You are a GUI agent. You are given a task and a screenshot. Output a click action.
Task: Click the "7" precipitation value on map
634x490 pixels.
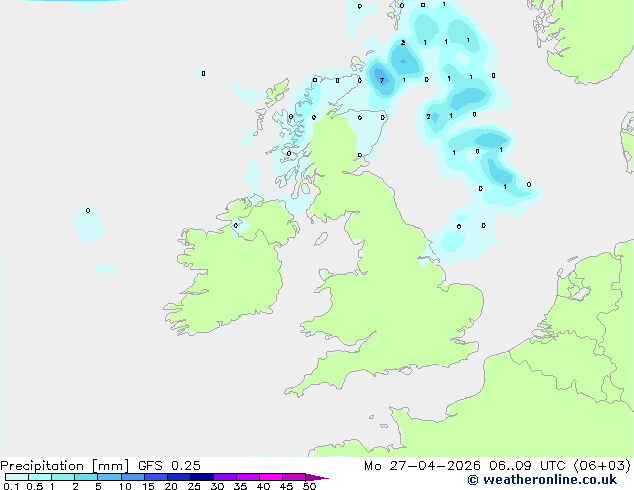pos(382,80)
